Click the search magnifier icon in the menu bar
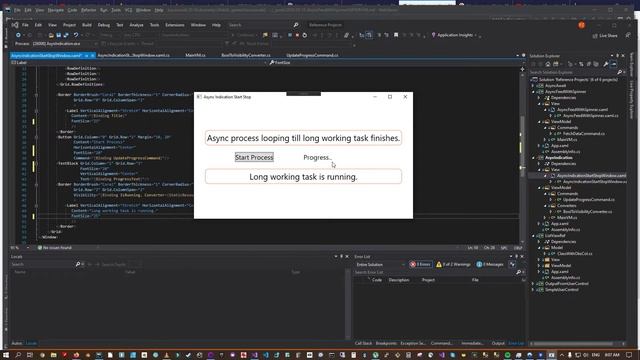The width and height of the screenshot is (640, 360). tap(296, 25)
